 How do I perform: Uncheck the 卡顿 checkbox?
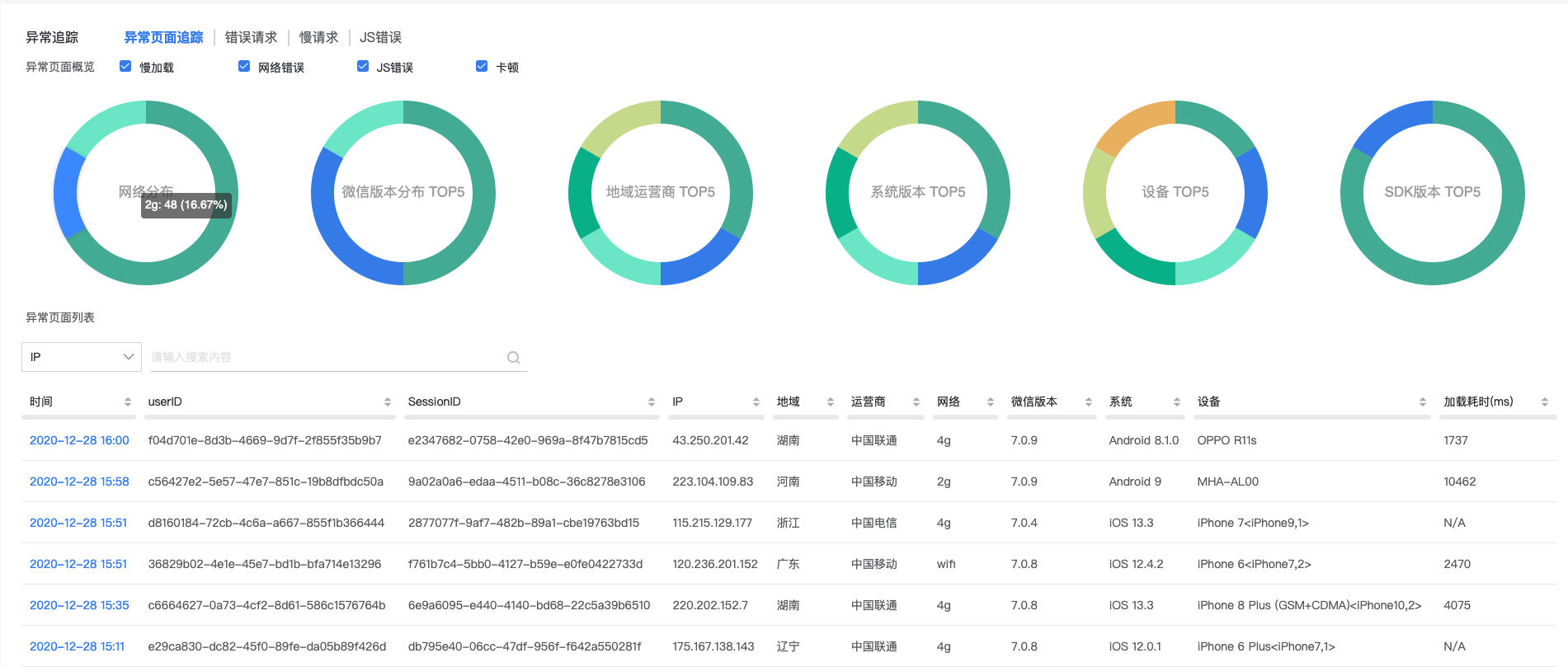(x=482, y=66)
